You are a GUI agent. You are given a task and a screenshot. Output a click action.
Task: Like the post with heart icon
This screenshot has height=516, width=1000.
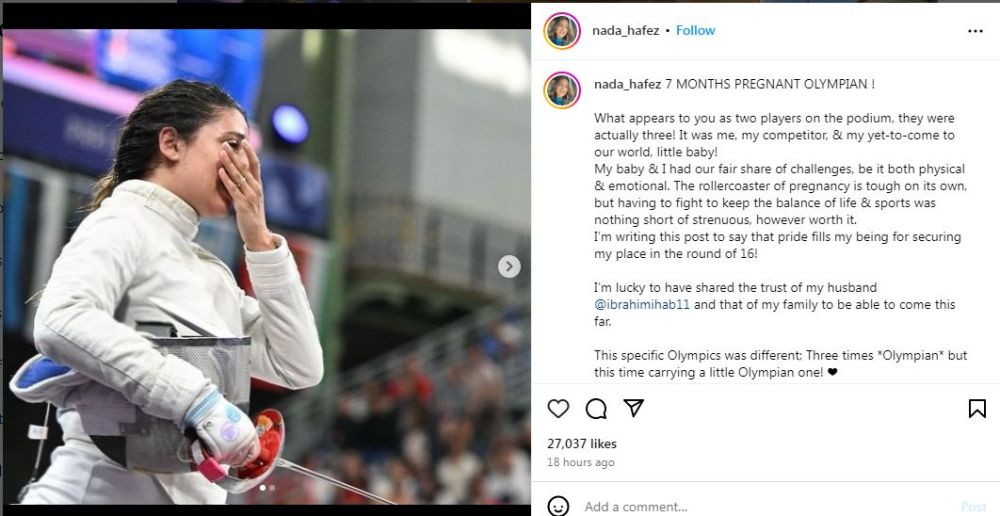[558, 408]
